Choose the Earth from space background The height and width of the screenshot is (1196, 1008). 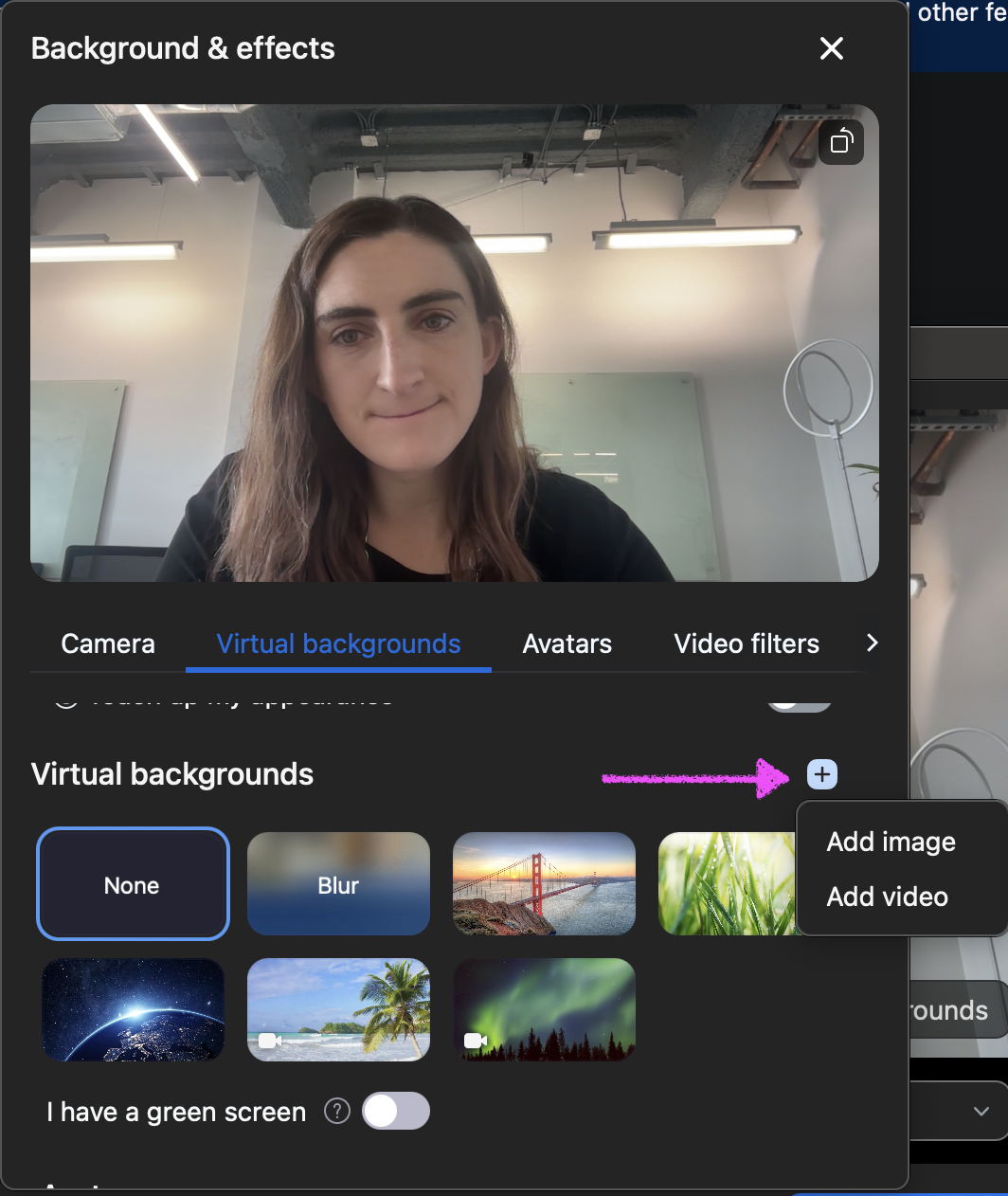(x=133, y=1009)
